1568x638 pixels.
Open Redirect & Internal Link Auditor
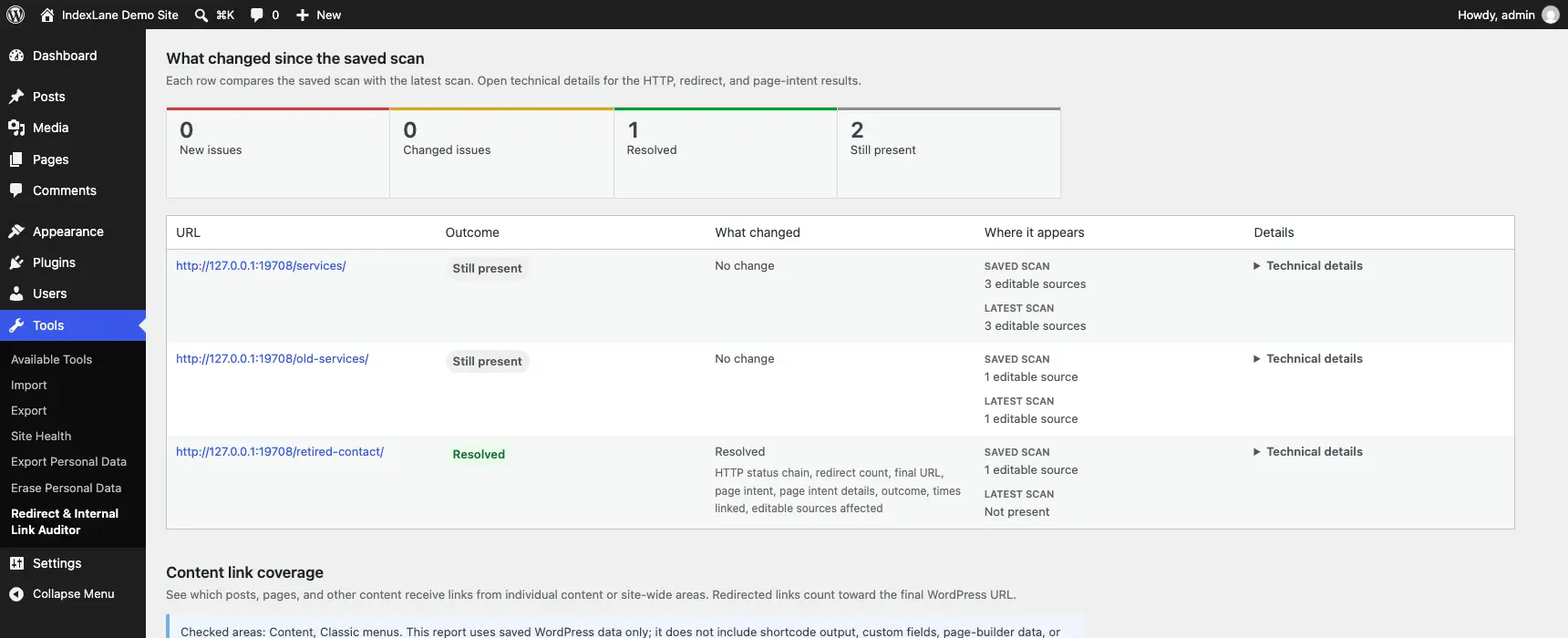[65, 522]
